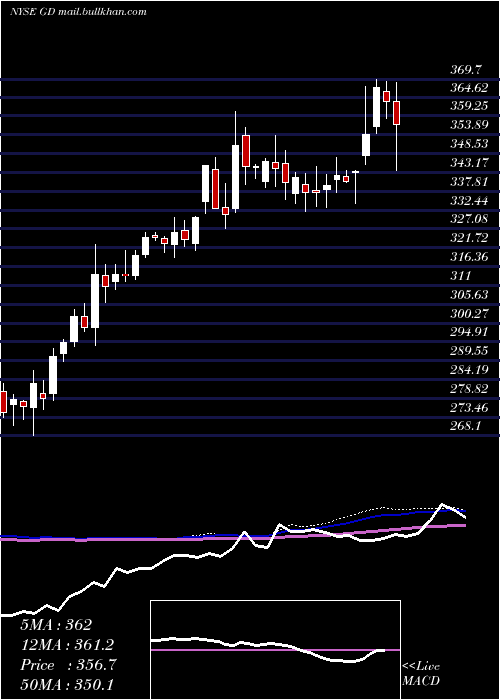Click the 273.46 price axis label

(469, 407)
